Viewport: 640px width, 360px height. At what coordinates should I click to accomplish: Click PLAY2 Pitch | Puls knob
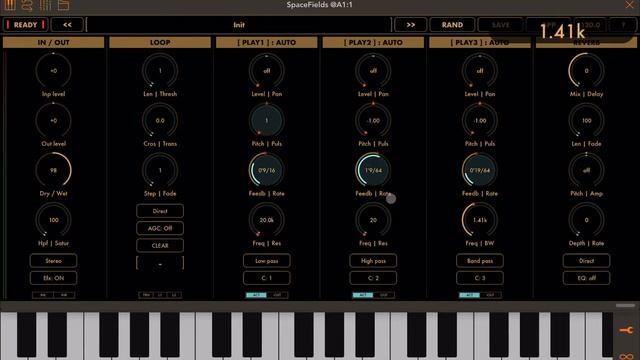373,120
